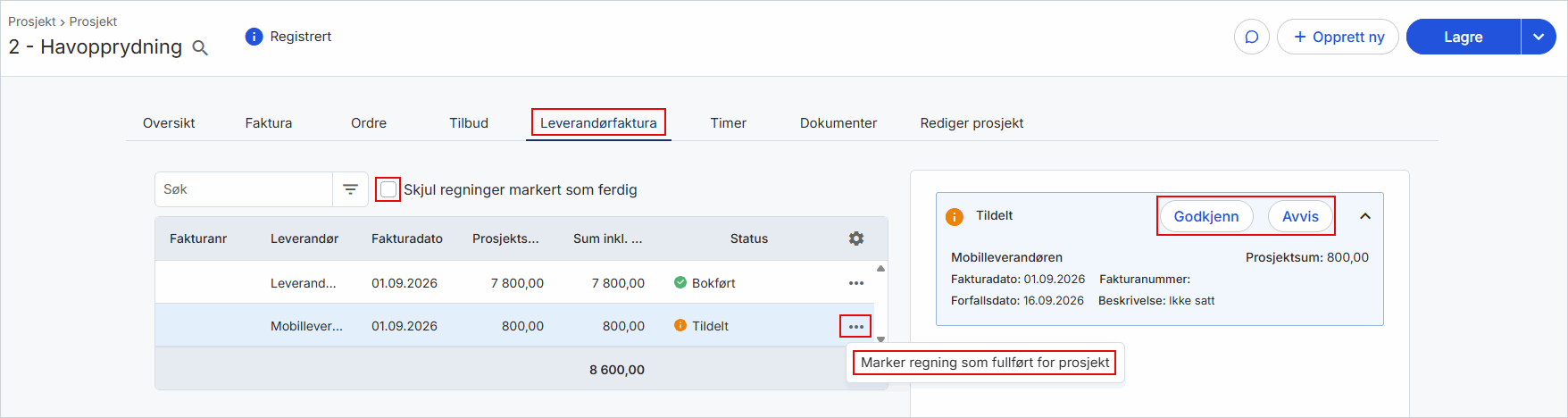Screen dimensions: 1568x418
Task: Open the three-dot menu for the Bokført row
Action: pos(856,283)
